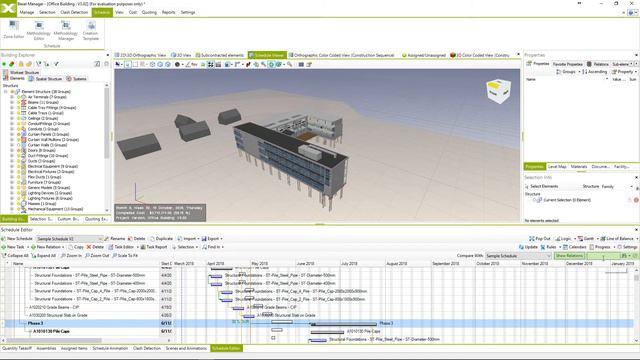Switch to the Schedule Animation bottom tab

[110, 348]
